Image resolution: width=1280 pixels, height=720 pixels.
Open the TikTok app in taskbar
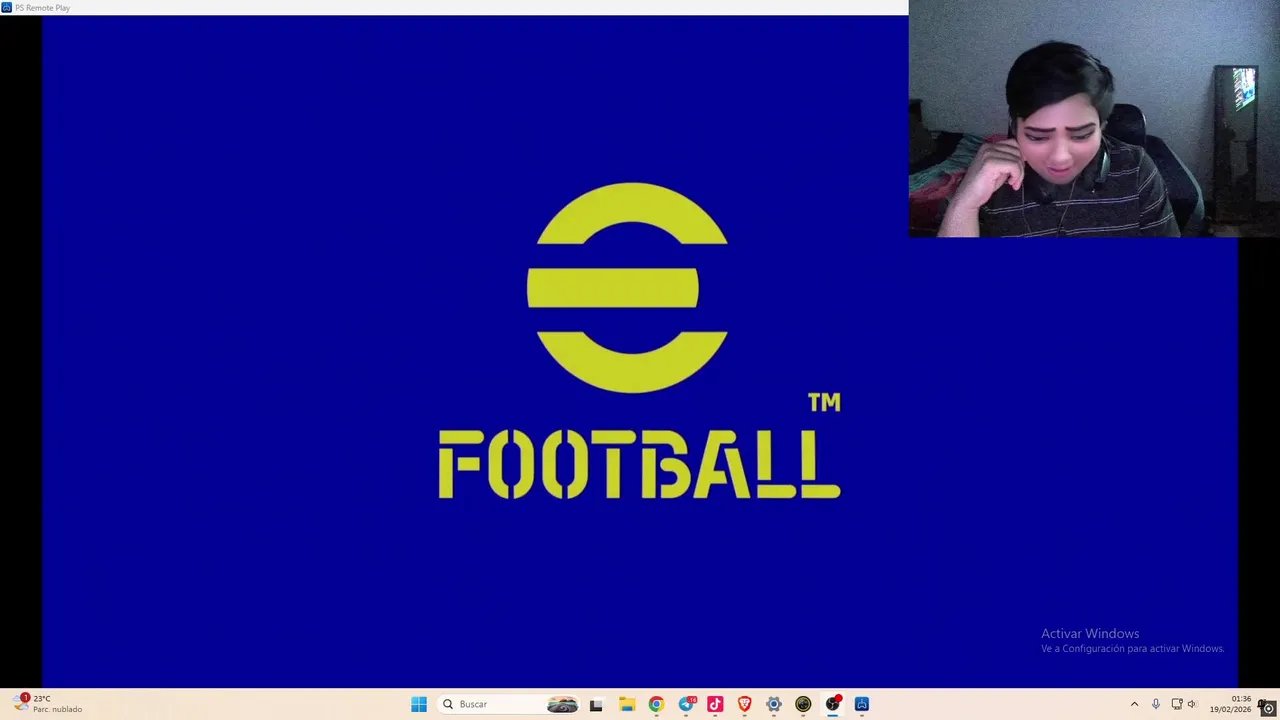pyautogui.click(x=715, y=704)
